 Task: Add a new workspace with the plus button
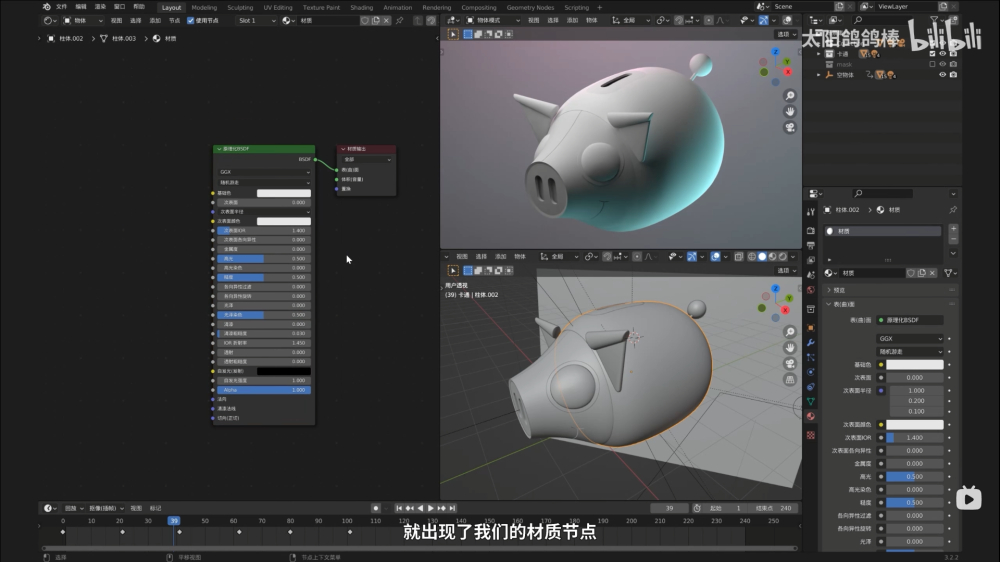coord(599,8)
